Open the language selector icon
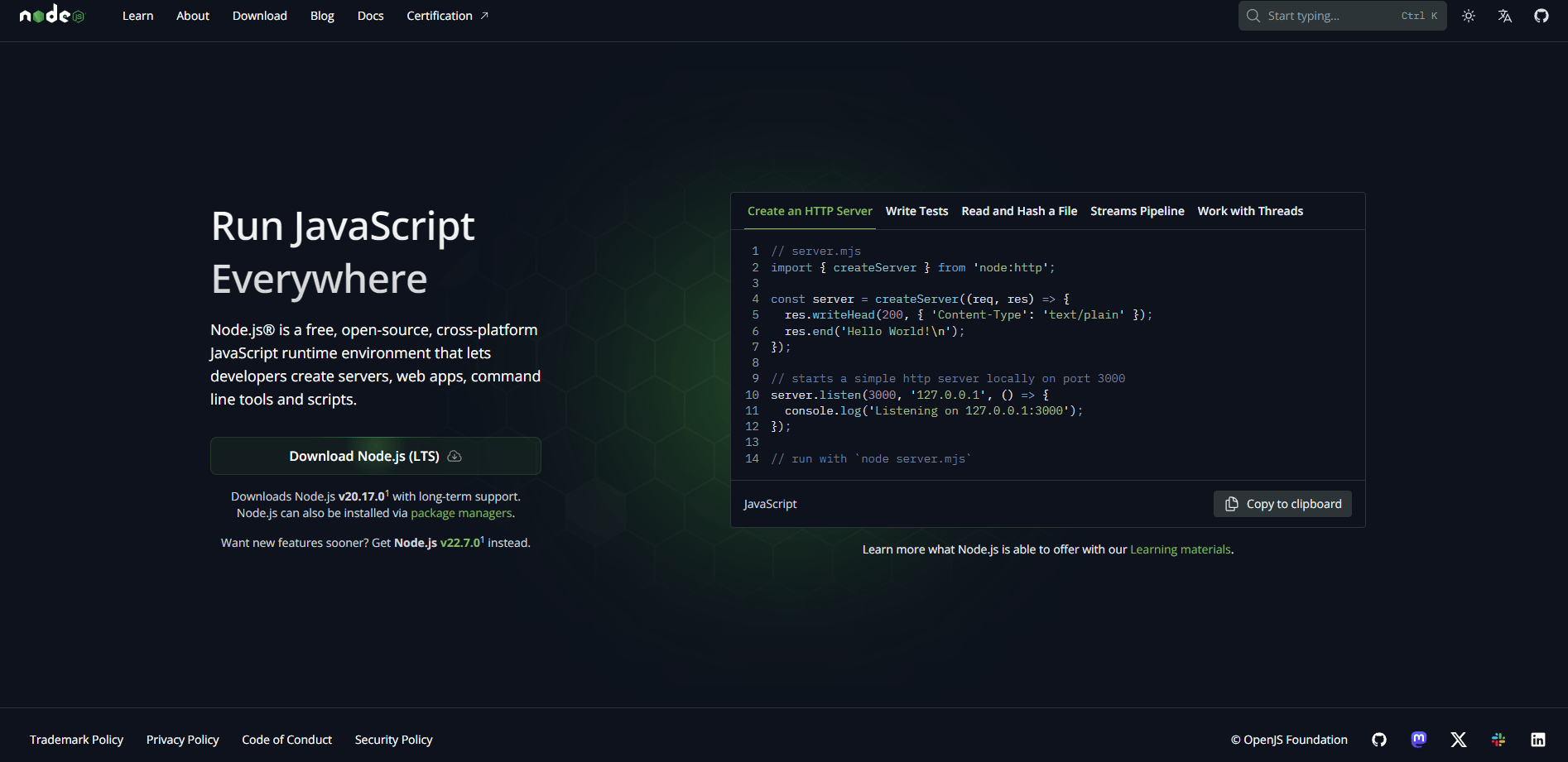 1505,16
